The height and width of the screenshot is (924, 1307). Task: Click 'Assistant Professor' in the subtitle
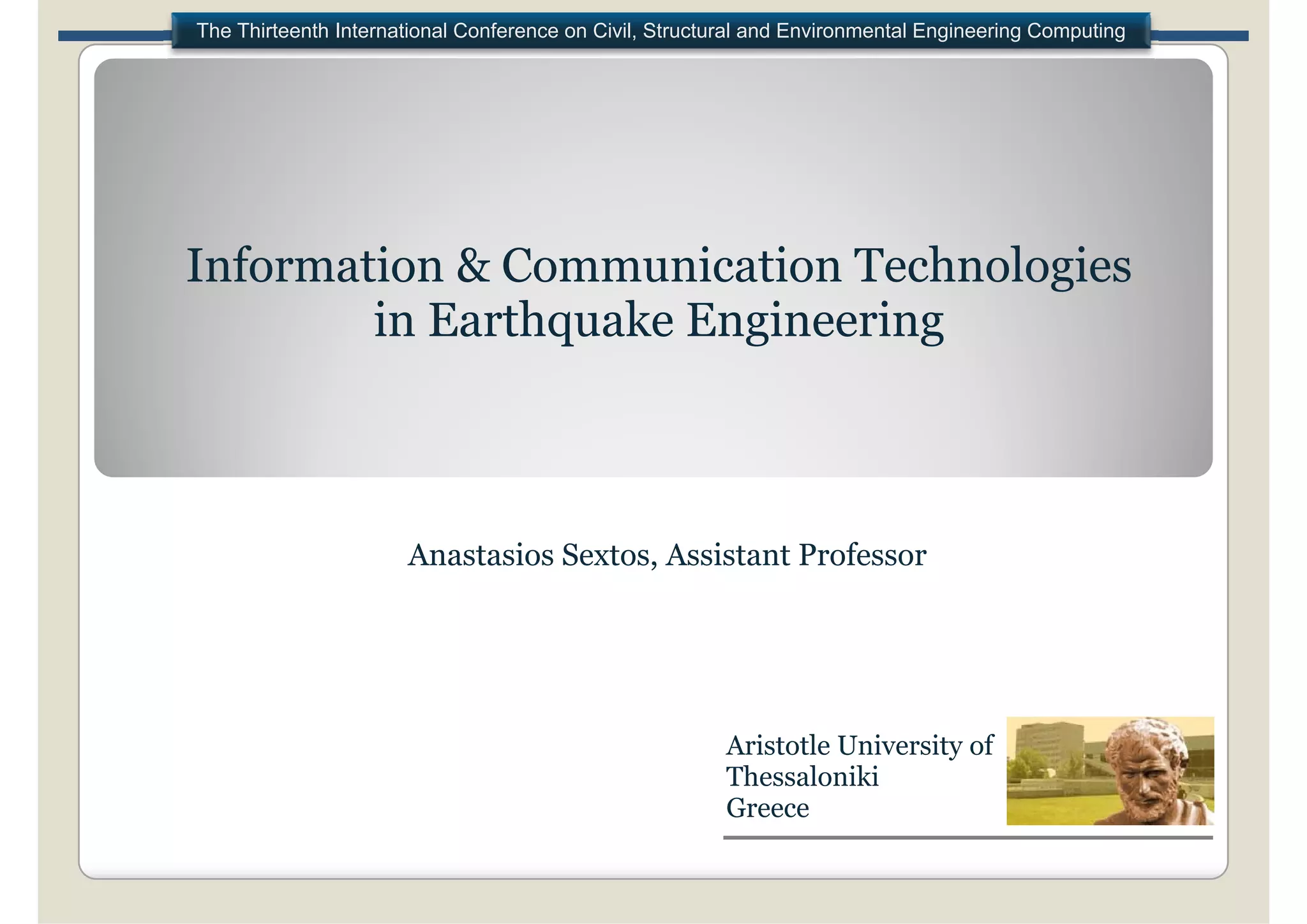pos(795,555)
